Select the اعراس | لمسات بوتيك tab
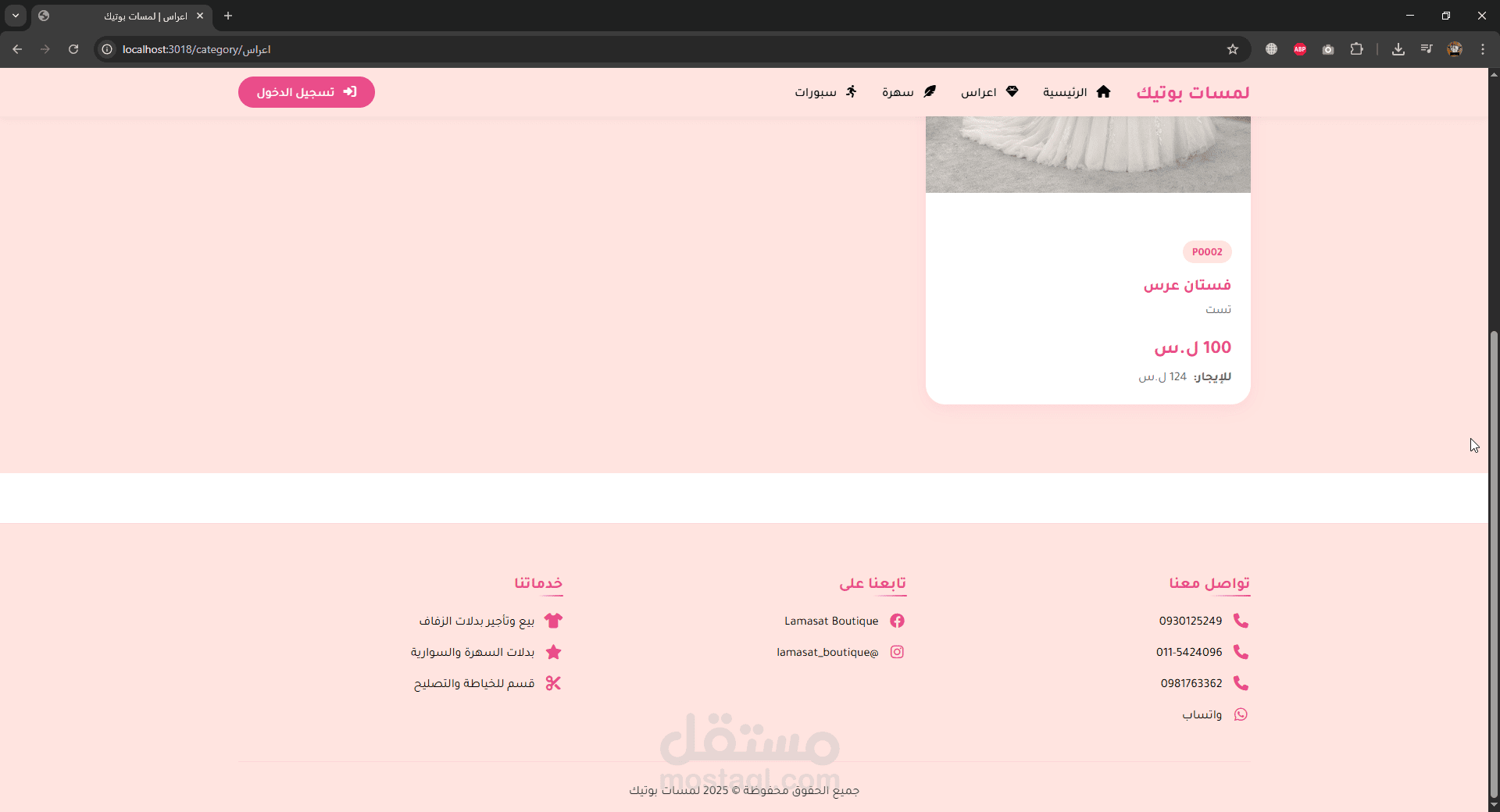This screenshot has height=812, width=1500. point(122,16)
